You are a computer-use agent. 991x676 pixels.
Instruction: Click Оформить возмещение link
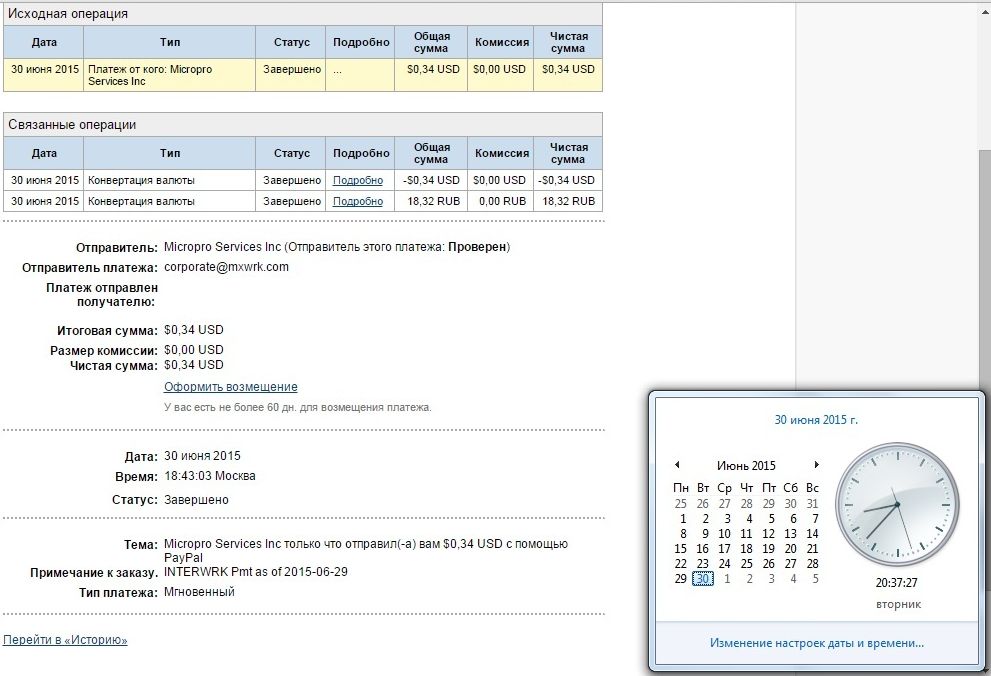[x=231, y=387]
